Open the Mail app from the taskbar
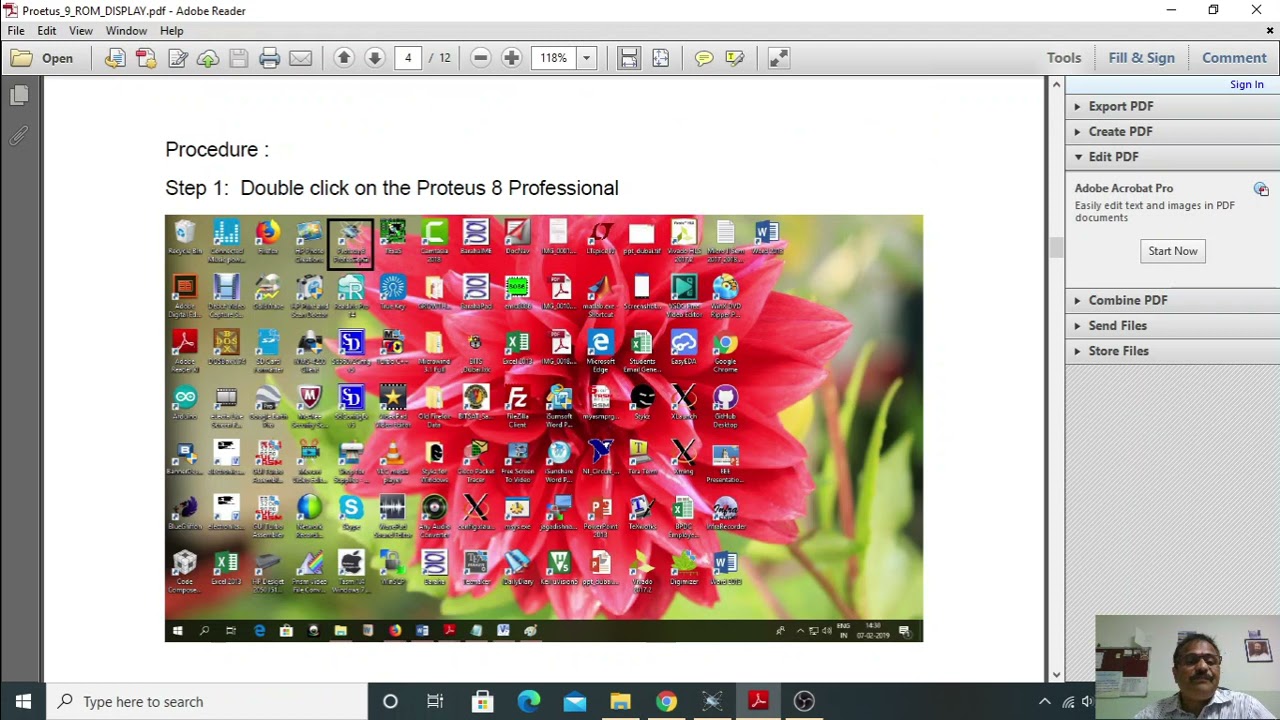 574,702
